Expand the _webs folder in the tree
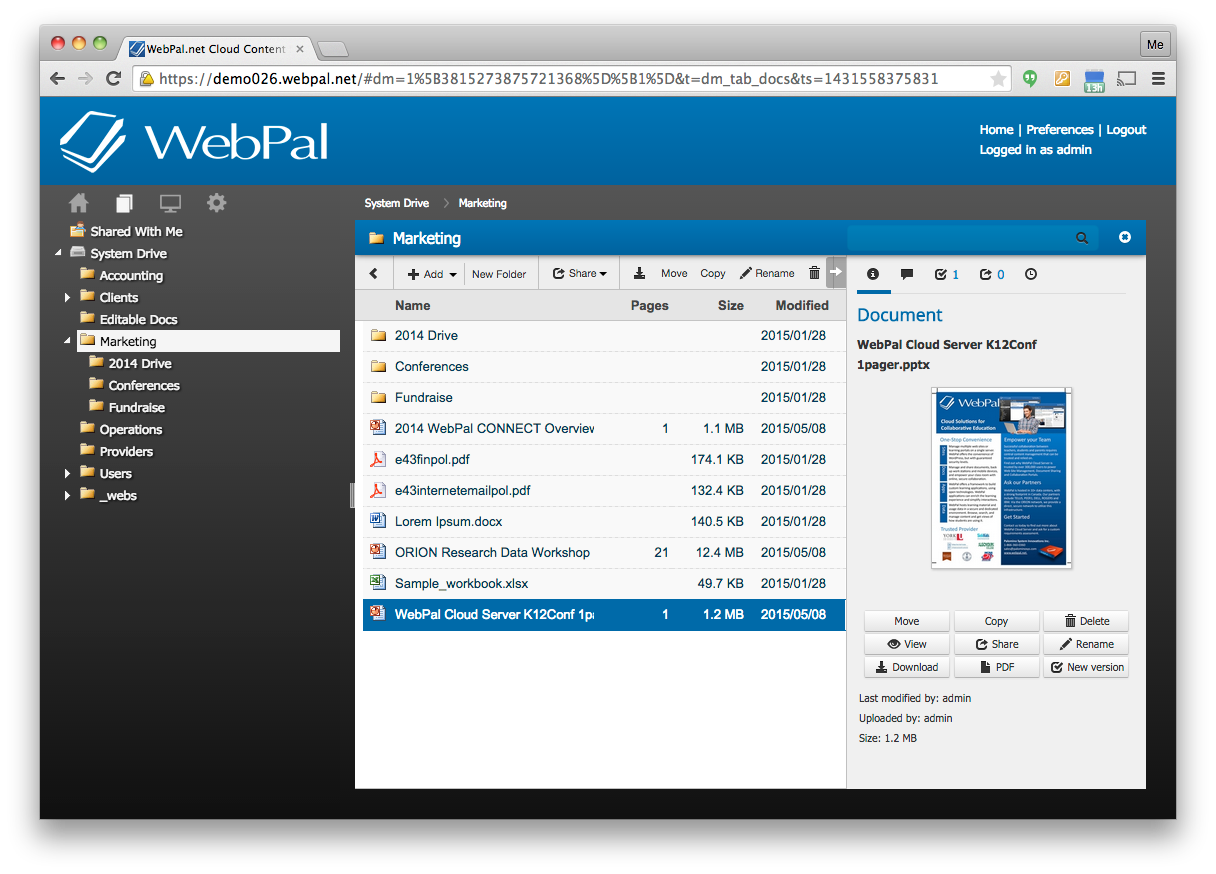 coord(67,495)
